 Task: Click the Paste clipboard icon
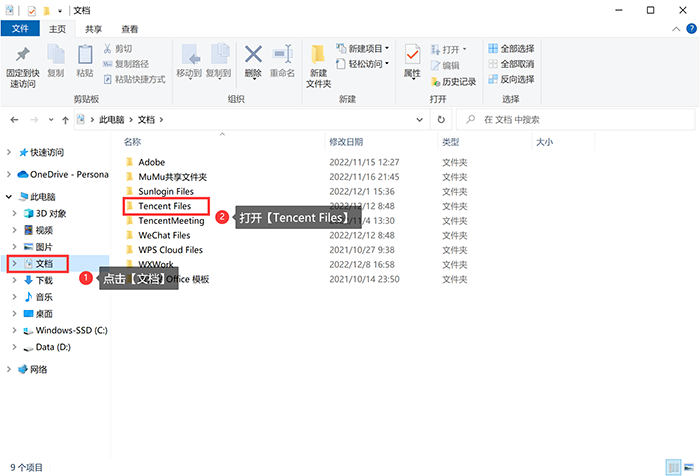pos(85,55)
